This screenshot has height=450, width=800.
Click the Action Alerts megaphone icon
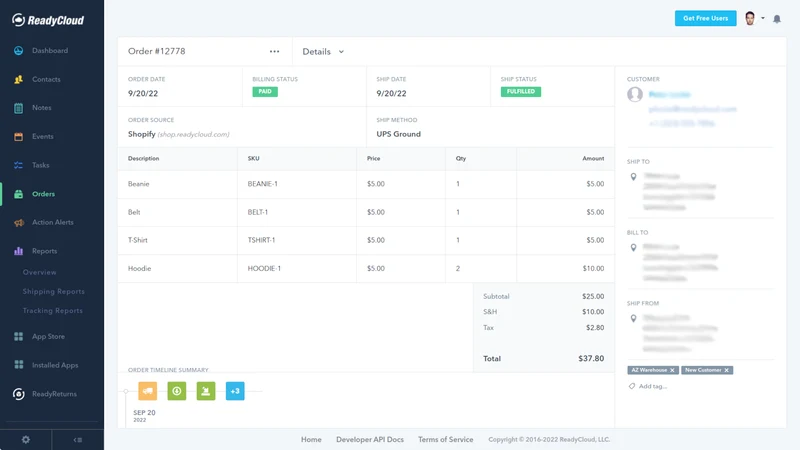(18, 222)
